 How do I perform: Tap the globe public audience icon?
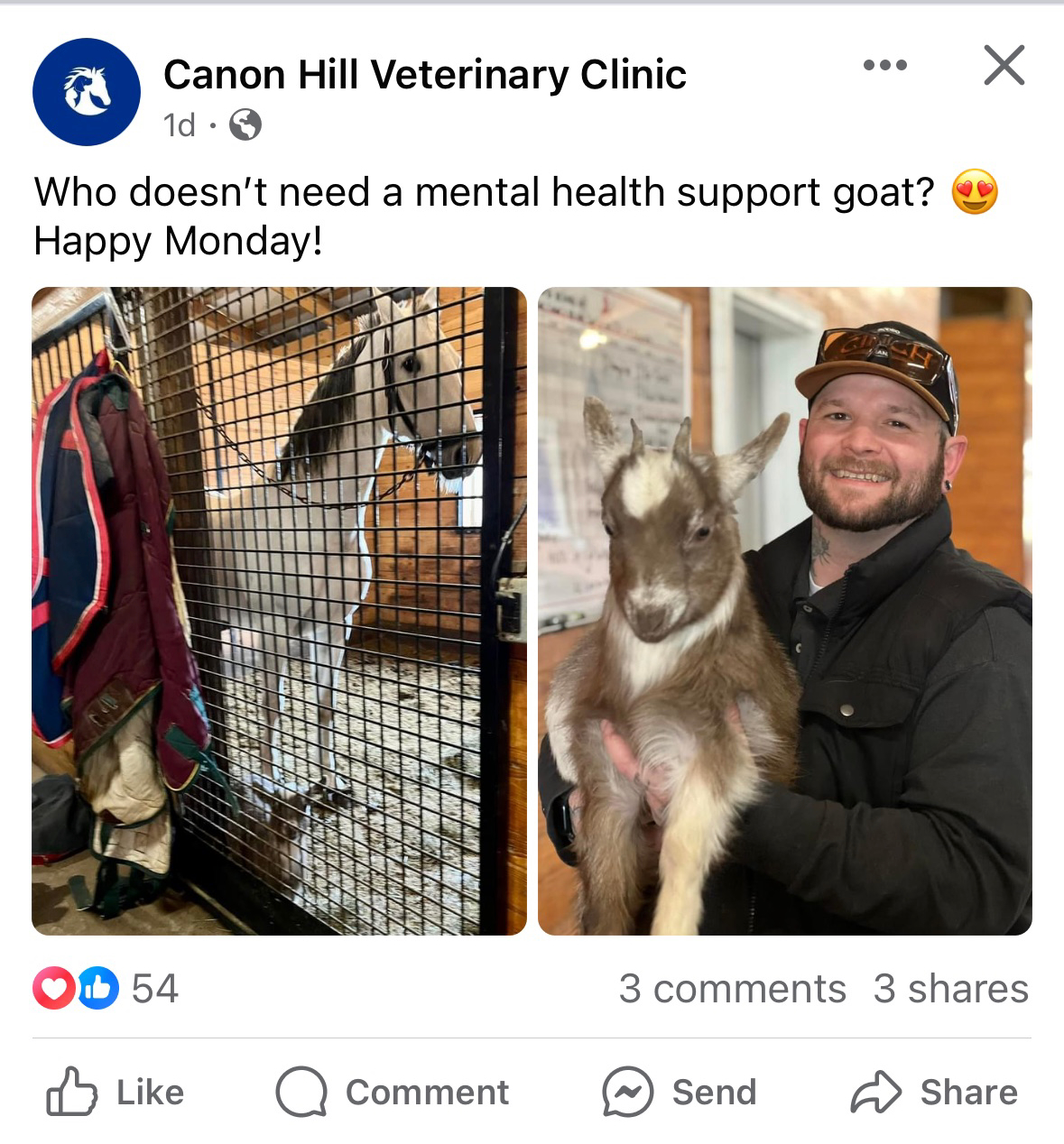(245, 125)
